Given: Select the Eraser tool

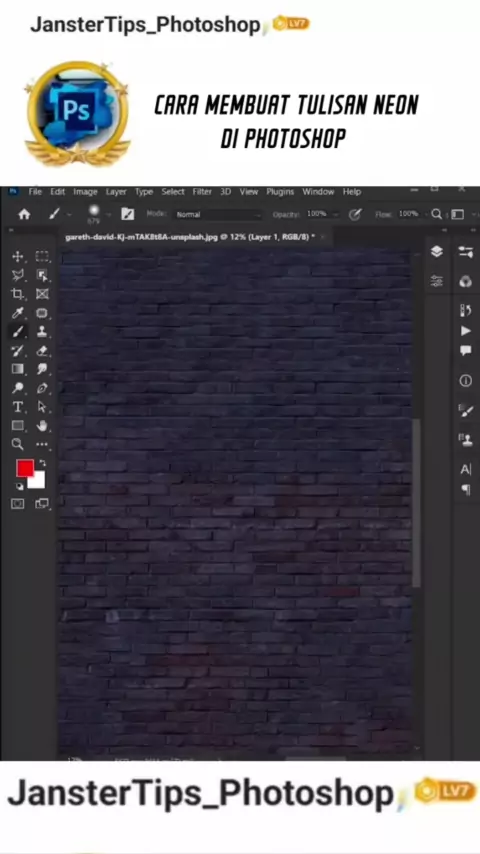Looking at the screenshot, I should click(x=42, y=350).
